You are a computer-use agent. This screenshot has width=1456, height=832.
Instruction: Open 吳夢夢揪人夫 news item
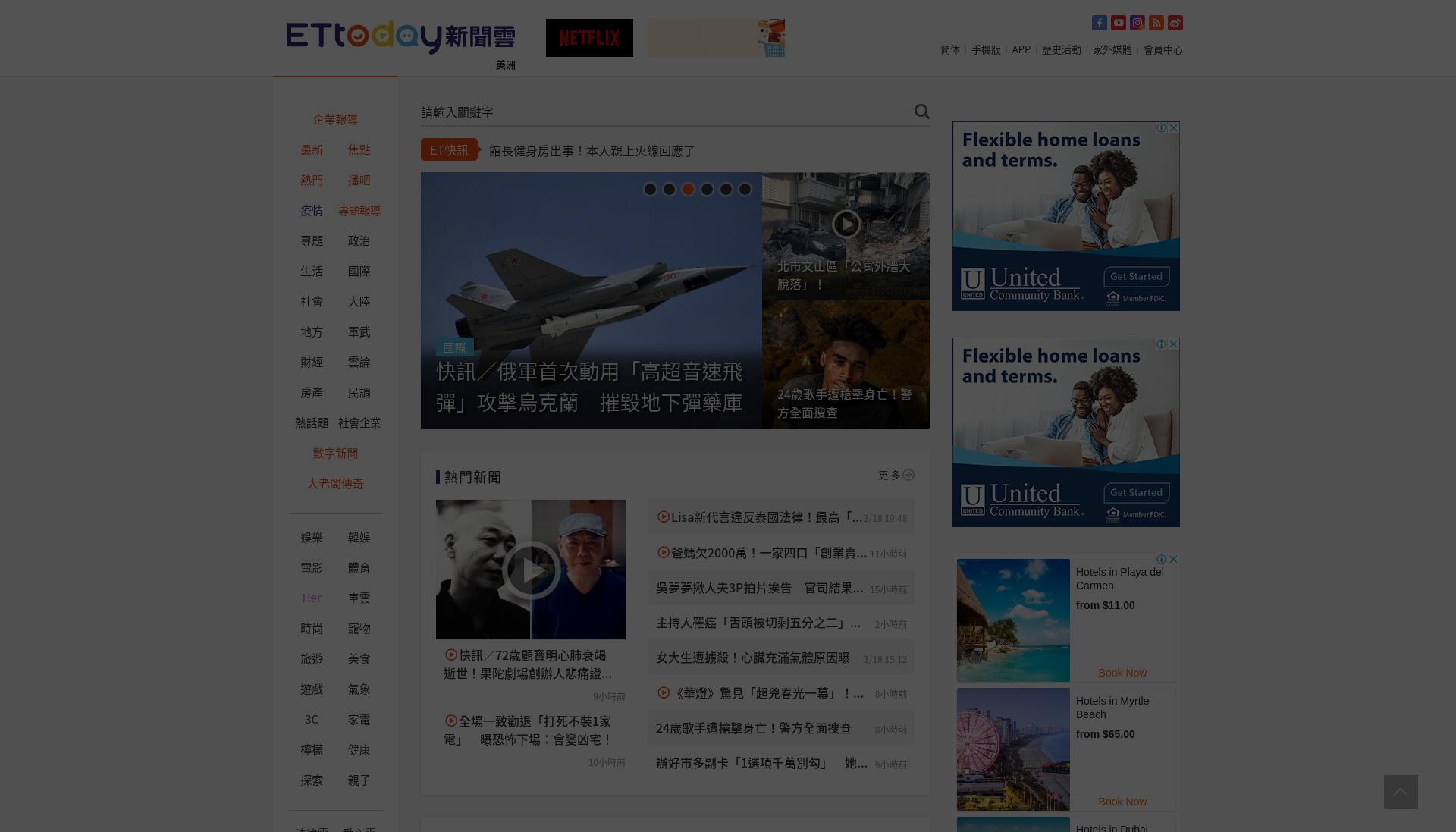(760, 588)
